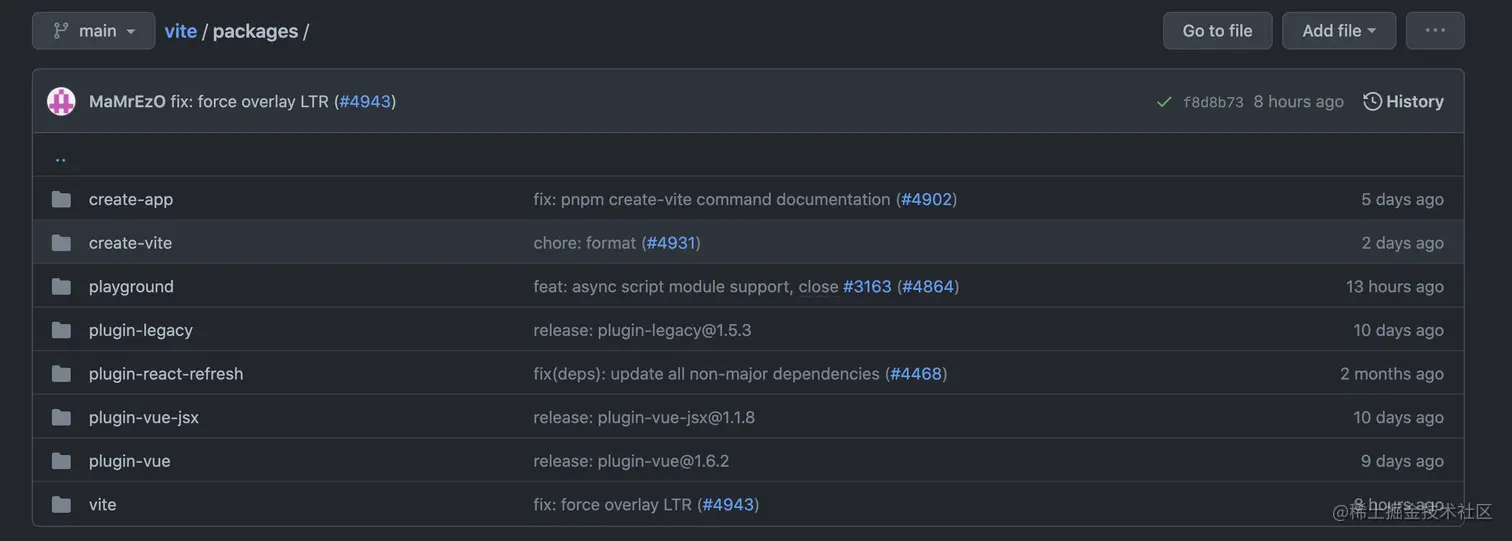Click the 5 days ago timestamp
This screenshot has height=541, width=1512.
click(1402, 199)
